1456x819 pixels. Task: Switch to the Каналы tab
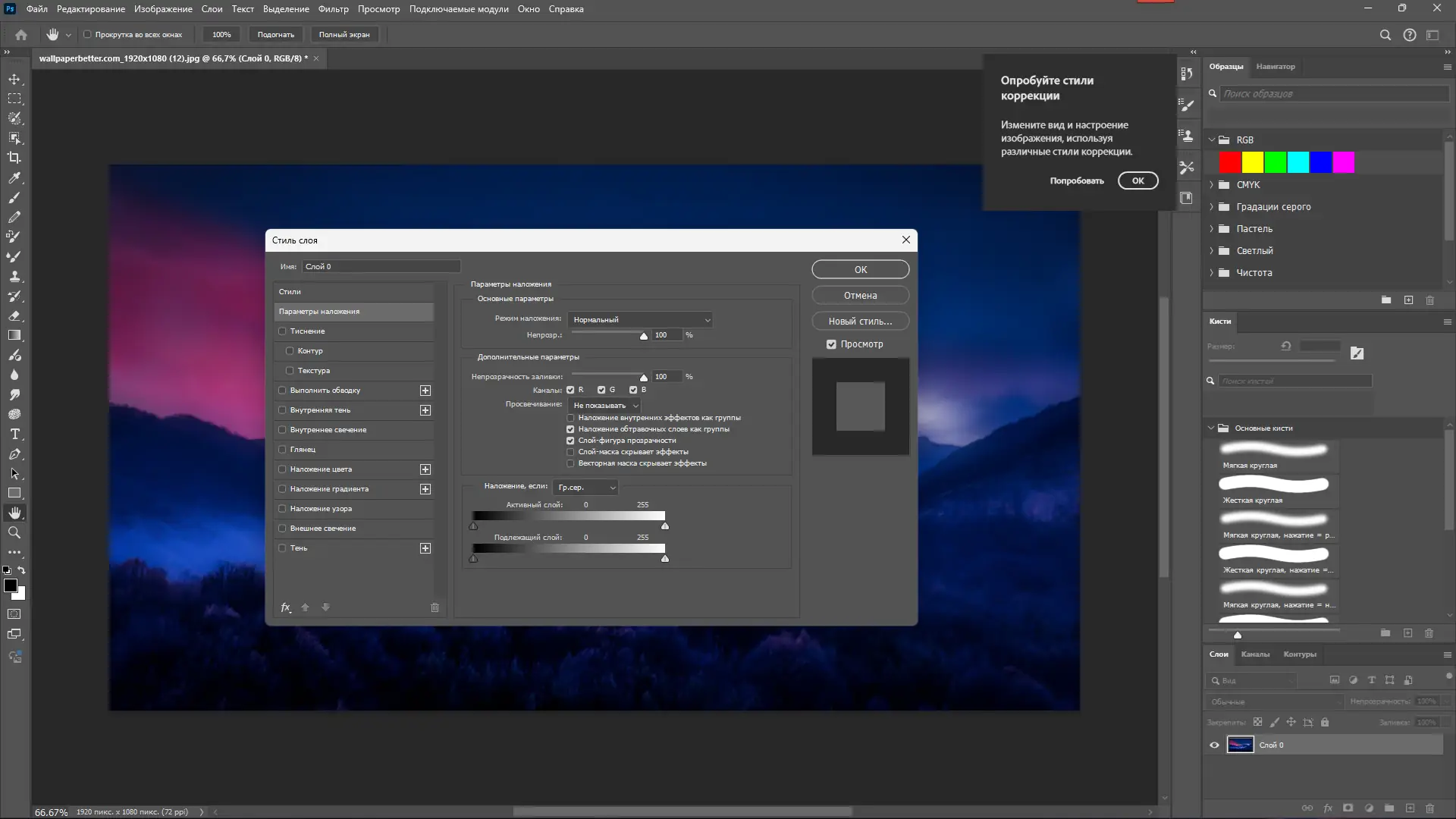[x=1255, y=654]
